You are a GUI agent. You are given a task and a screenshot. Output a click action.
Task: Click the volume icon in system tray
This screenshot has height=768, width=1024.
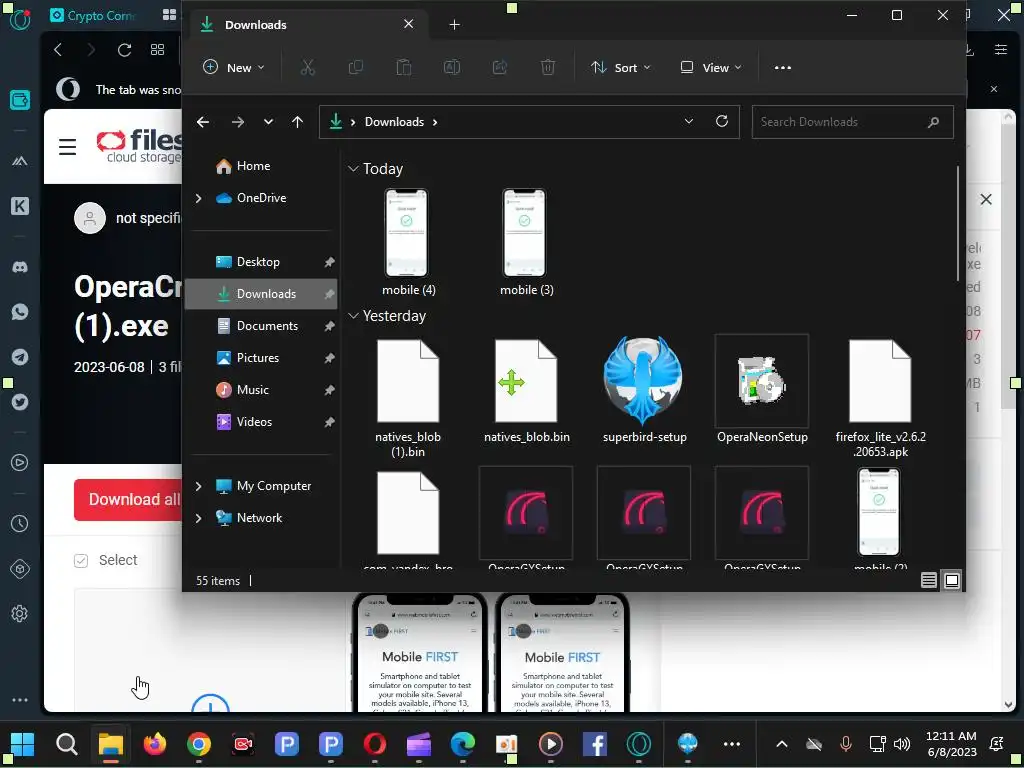pos(902,744)
